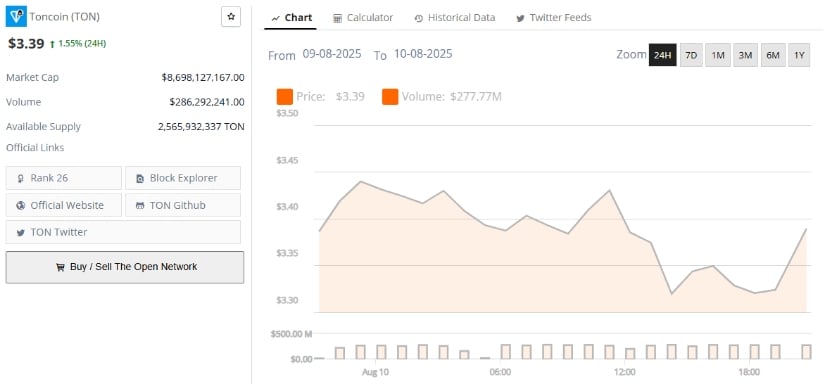The height and width of the screenshot is (384, 825).
Task: Toggle the Price series legend swatch
Action: coord(285,97)
